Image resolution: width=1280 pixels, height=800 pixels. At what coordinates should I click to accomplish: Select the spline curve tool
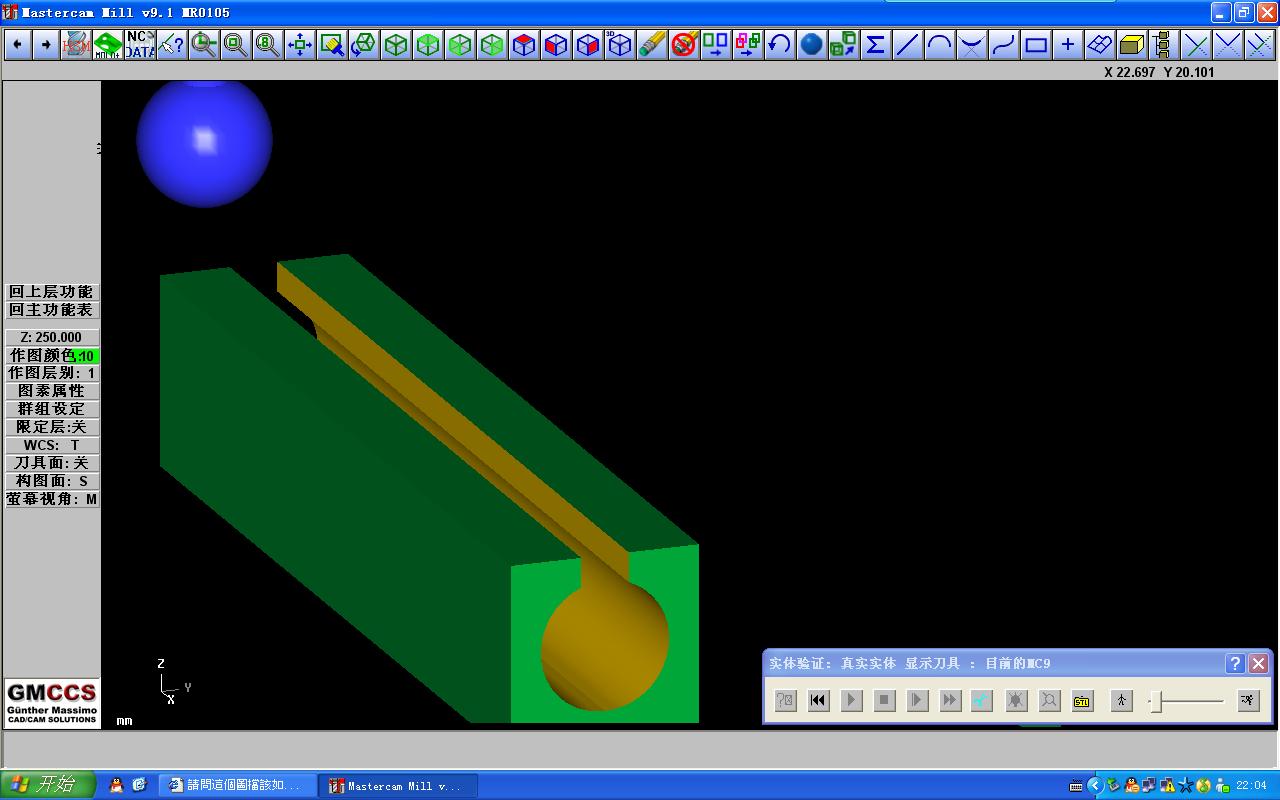pos(1004,44)
